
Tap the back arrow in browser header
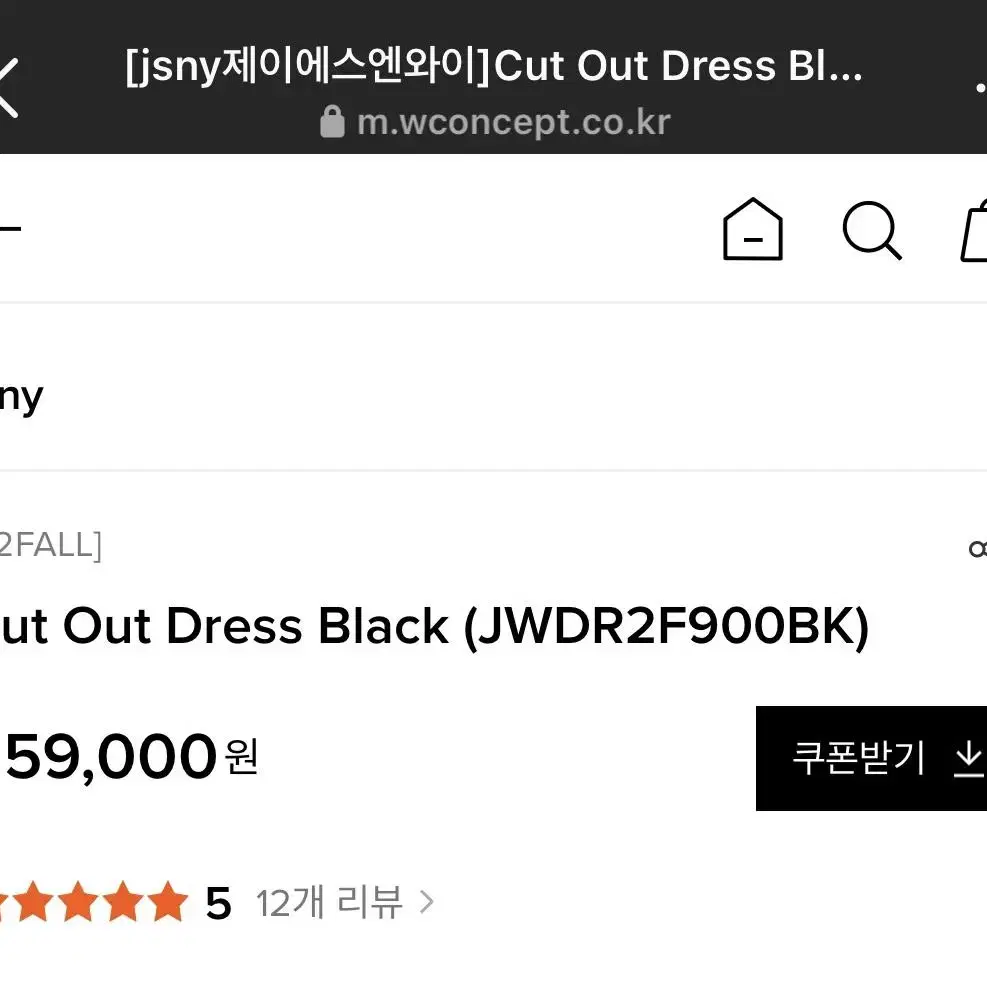pos(8,87)
